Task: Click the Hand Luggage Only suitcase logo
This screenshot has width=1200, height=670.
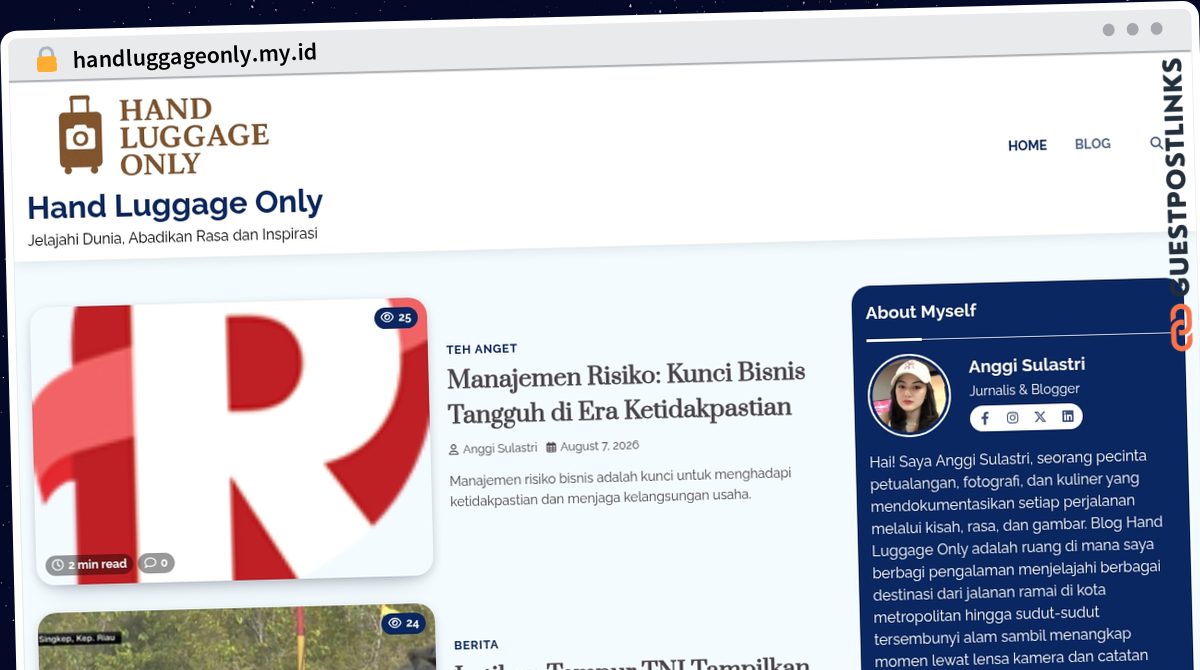Action: [x=164, y=135]
